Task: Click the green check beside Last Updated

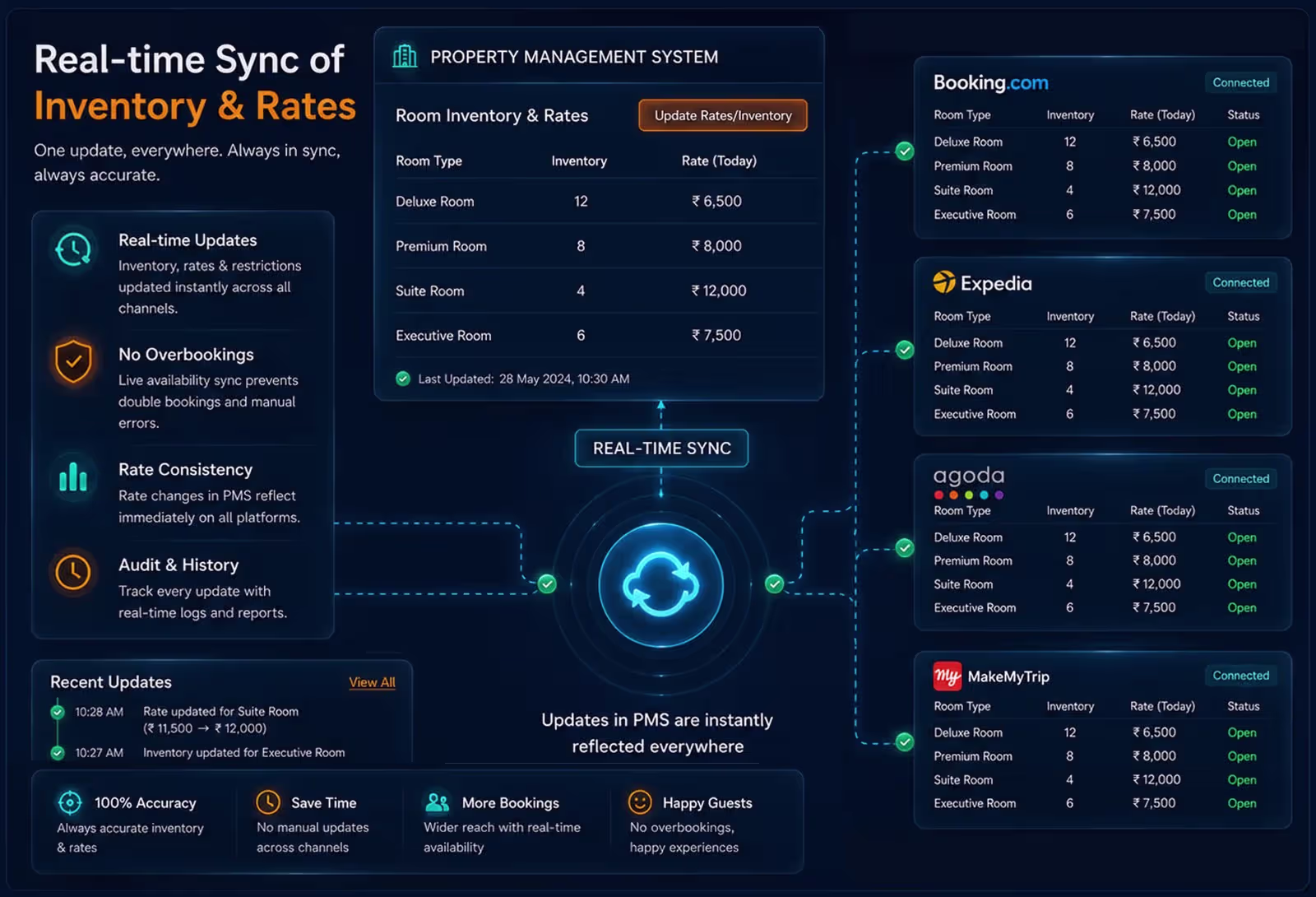Action: coord(403,379)
